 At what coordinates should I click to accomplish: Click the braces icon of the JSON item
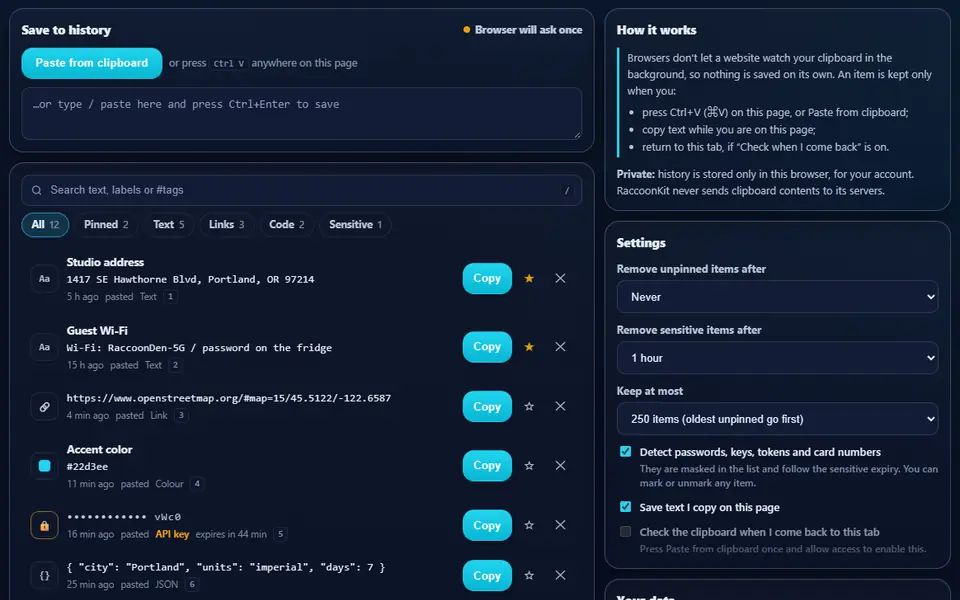[45, 576]
